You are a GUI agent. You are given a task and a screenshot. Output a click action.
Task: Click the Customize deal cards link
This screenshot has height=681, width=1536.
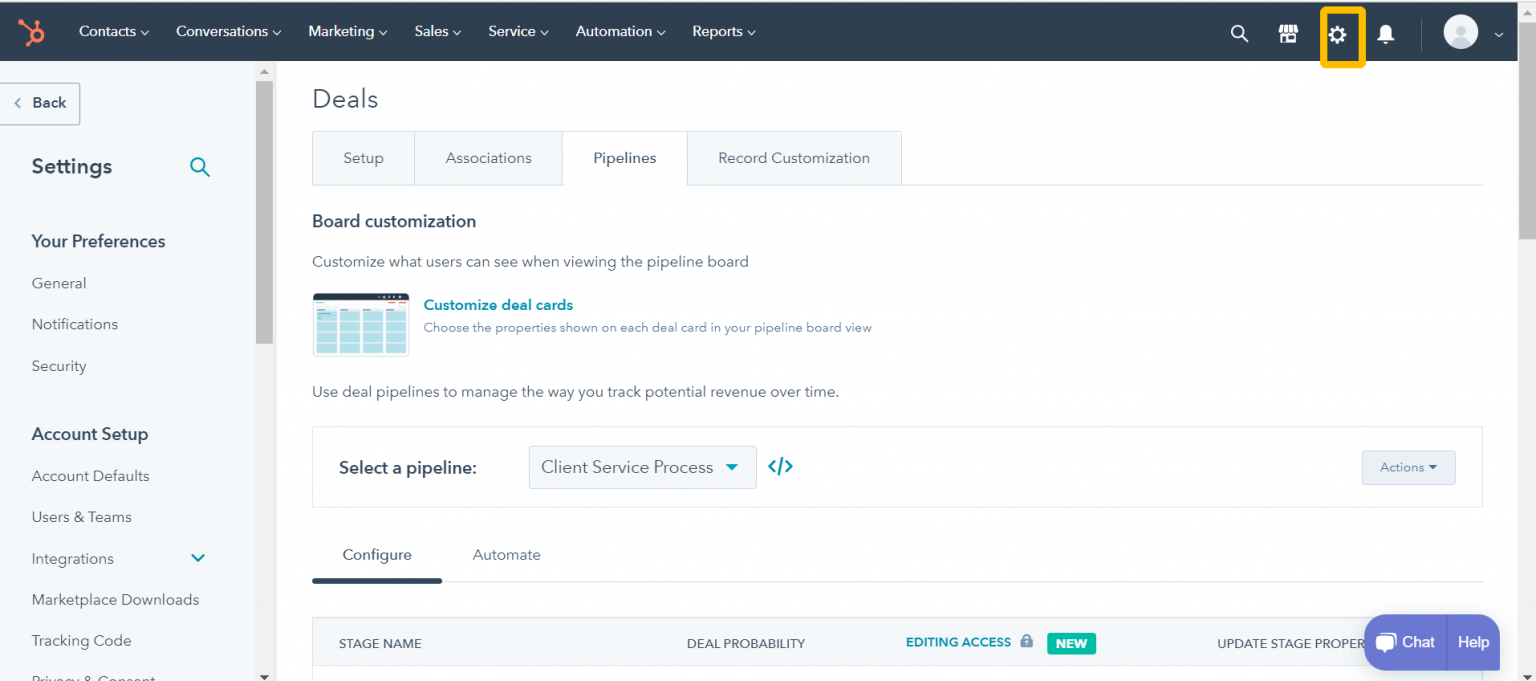coord(498,304)
